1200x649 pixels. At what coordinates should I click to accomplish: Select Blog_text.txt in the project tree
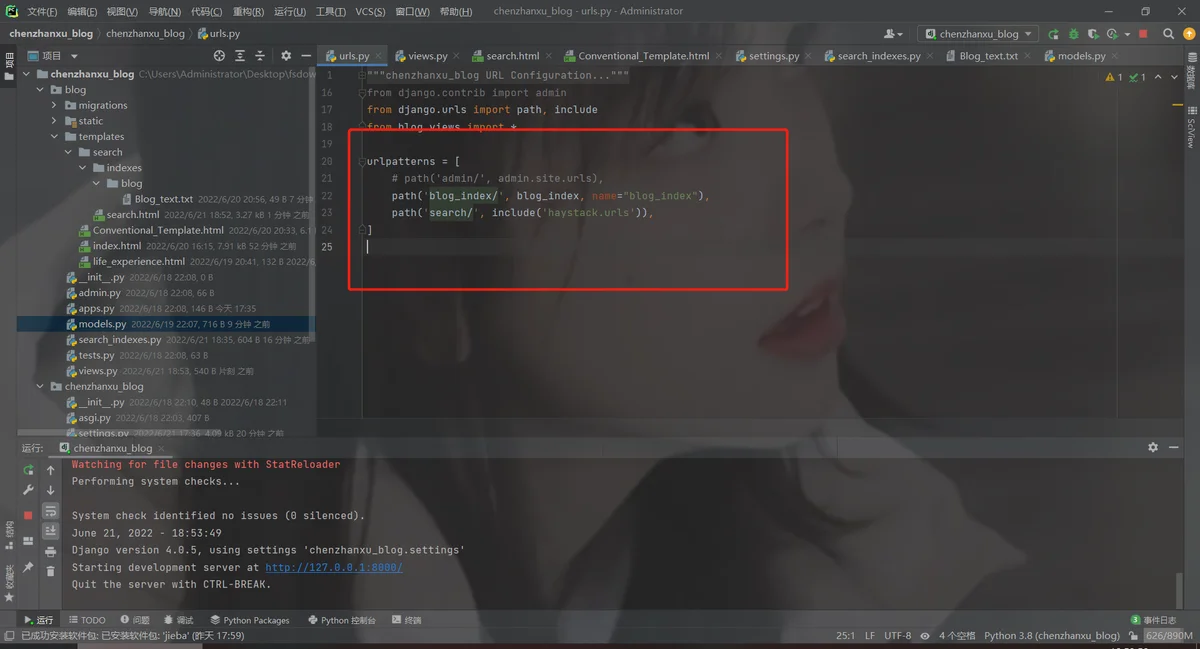point(164,199)
